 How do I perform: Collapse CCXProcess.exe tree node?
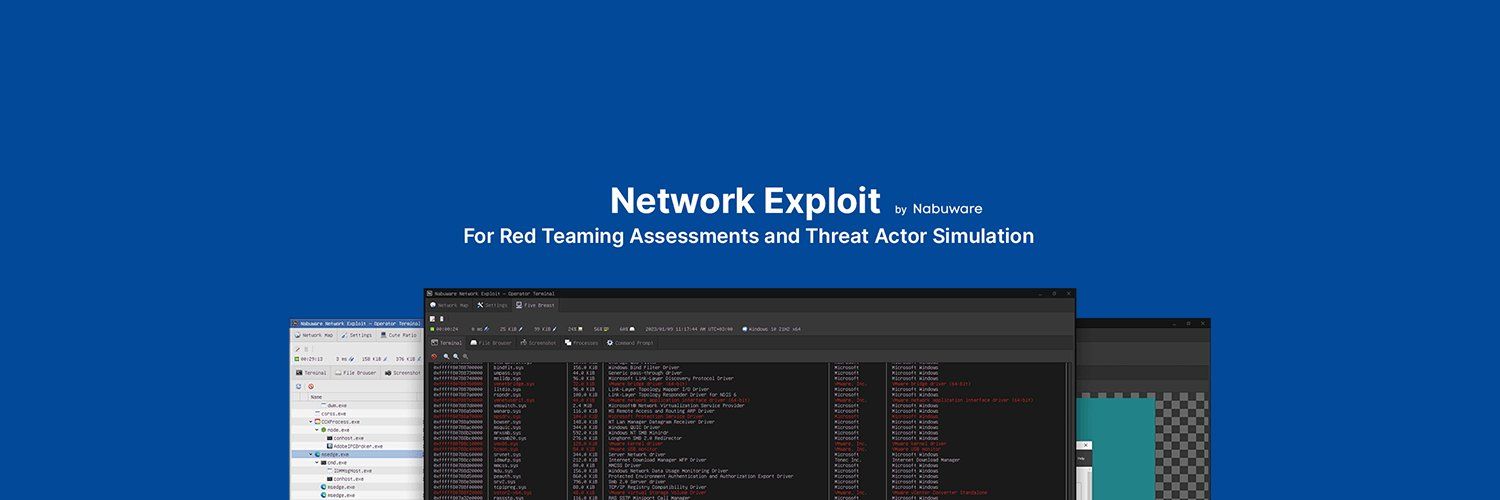pos(311,422)
